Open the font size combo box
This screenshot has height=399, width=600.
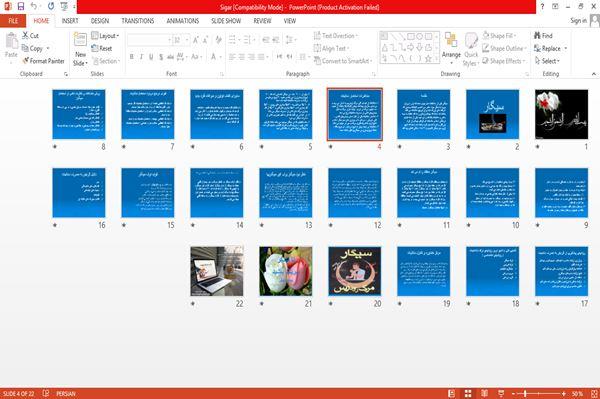[181, 40]
